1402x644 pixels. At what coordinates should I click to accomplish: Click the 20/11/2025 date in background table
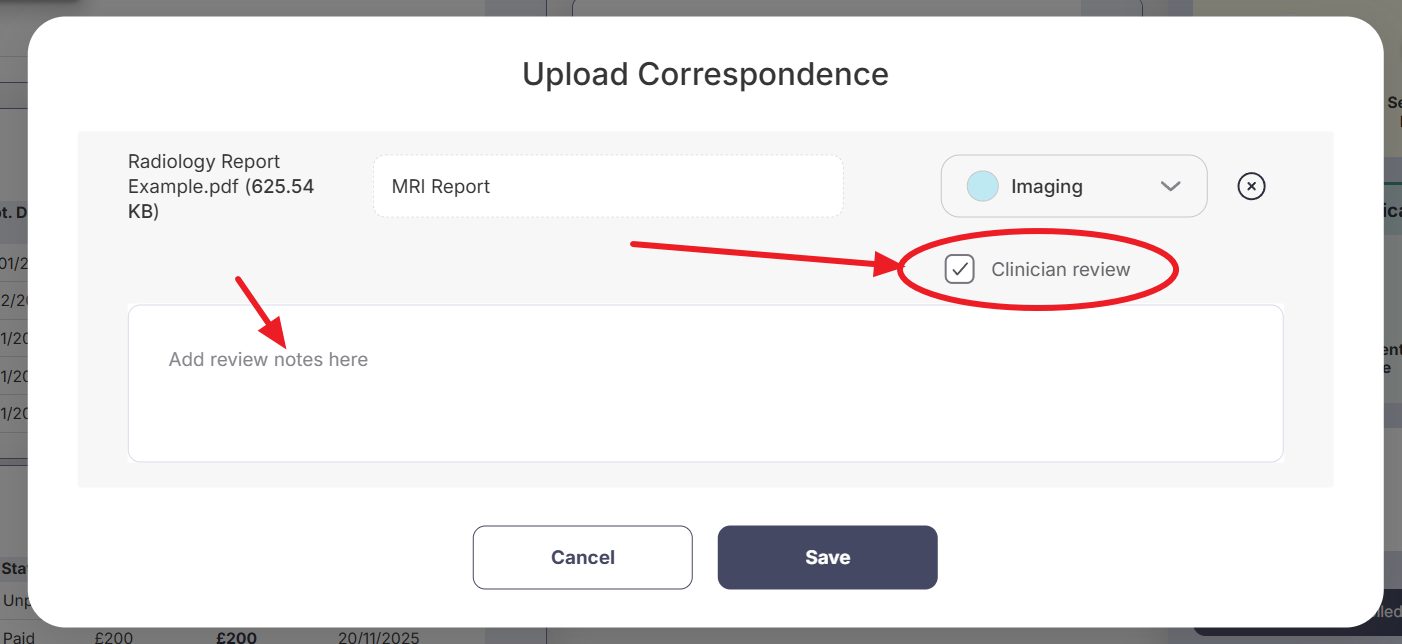pyautogui.click(x=378, y=637)
